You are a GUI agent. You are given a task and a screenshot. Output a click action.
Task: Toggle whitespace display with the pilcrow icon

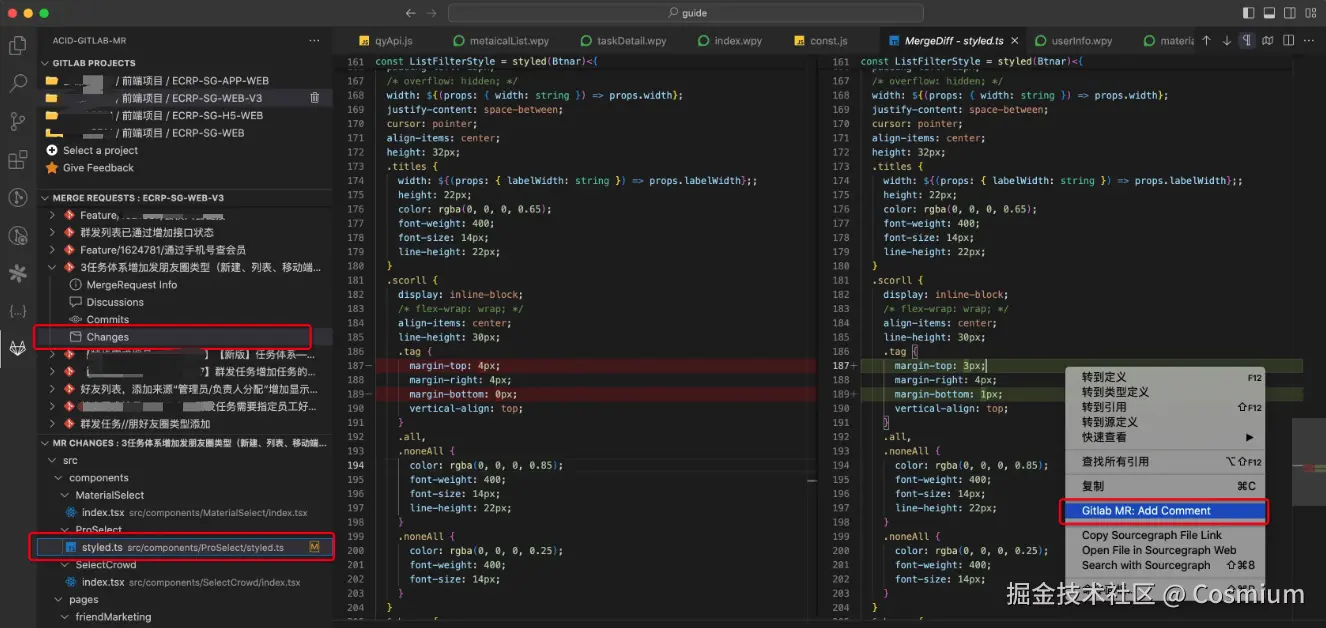pyautogui.click(x=1247, y=41)
